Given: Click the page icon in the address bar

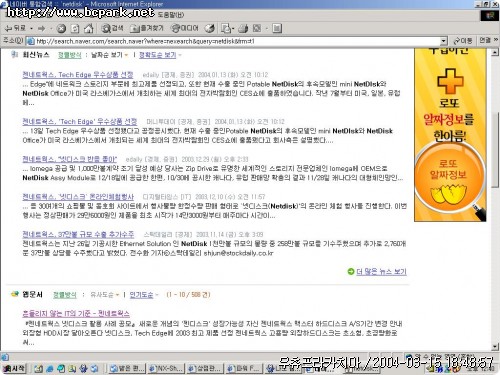Looking at the screenshot, I should [30, 41].
